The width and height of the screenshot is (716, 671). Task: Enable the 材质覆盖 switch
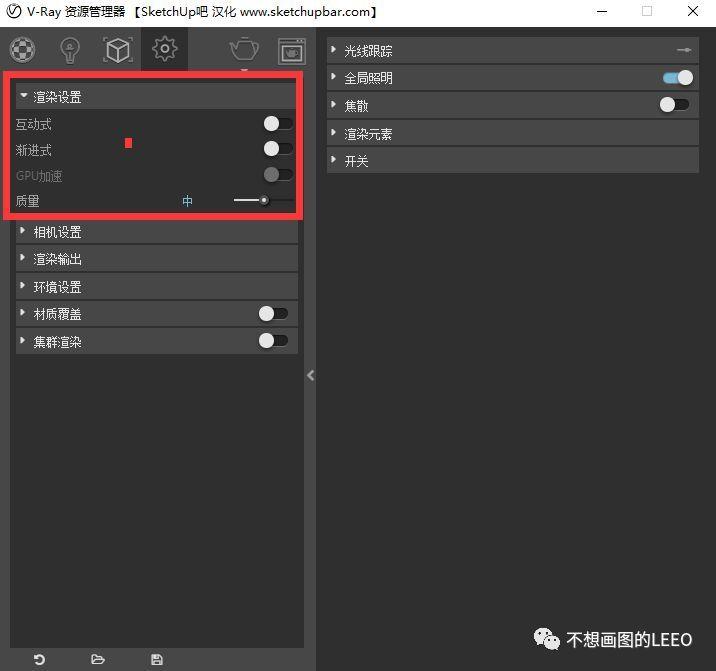click(x=273, y=314)
